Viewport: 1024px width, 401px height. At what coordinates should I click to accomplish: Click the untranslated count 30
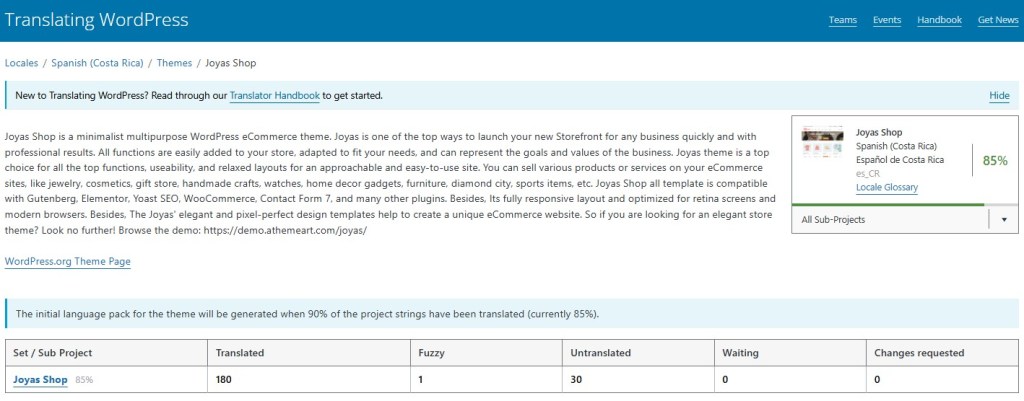pos(577,380)
